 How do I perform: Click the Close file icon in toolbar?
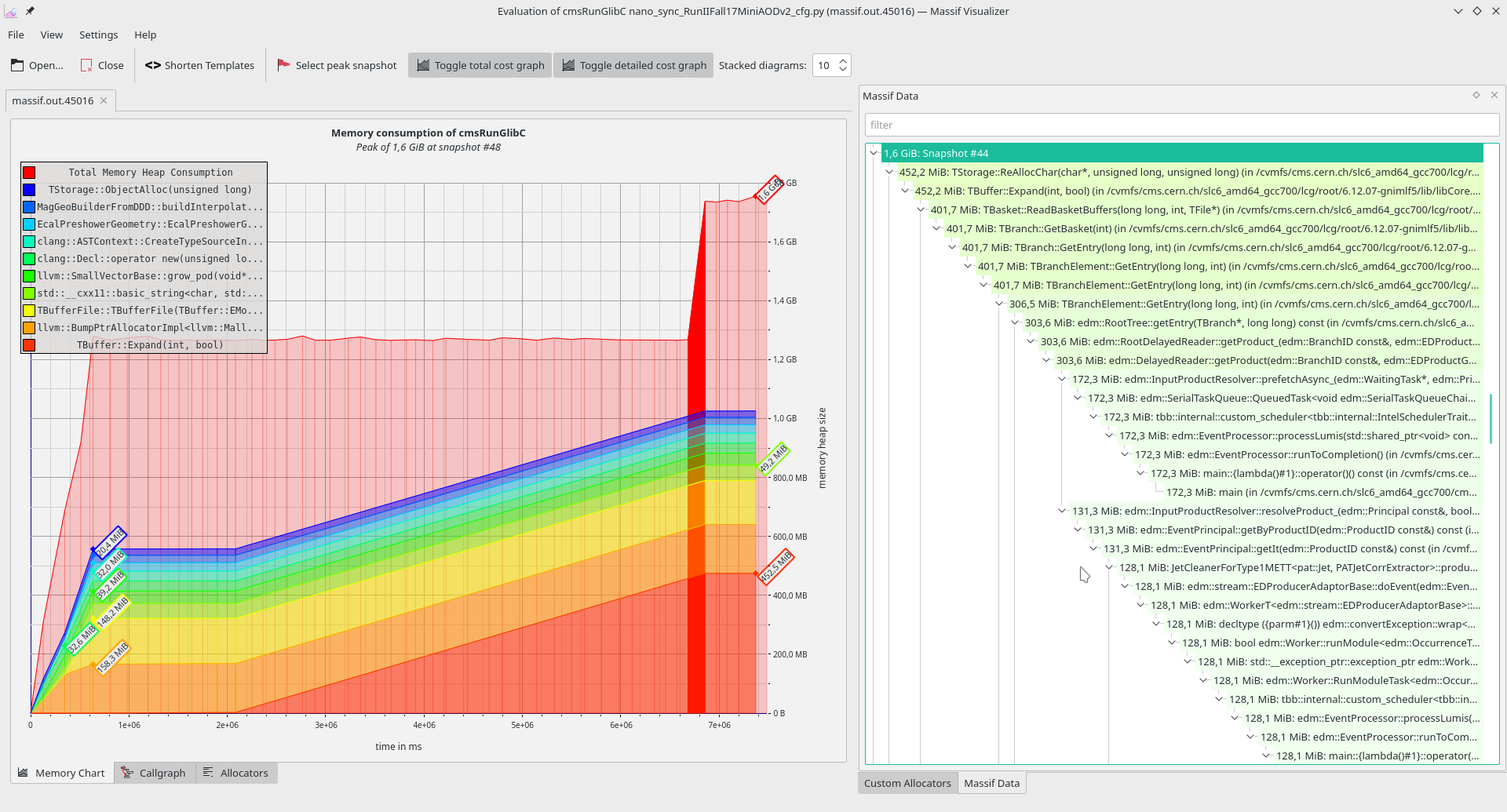click(86, 65)
